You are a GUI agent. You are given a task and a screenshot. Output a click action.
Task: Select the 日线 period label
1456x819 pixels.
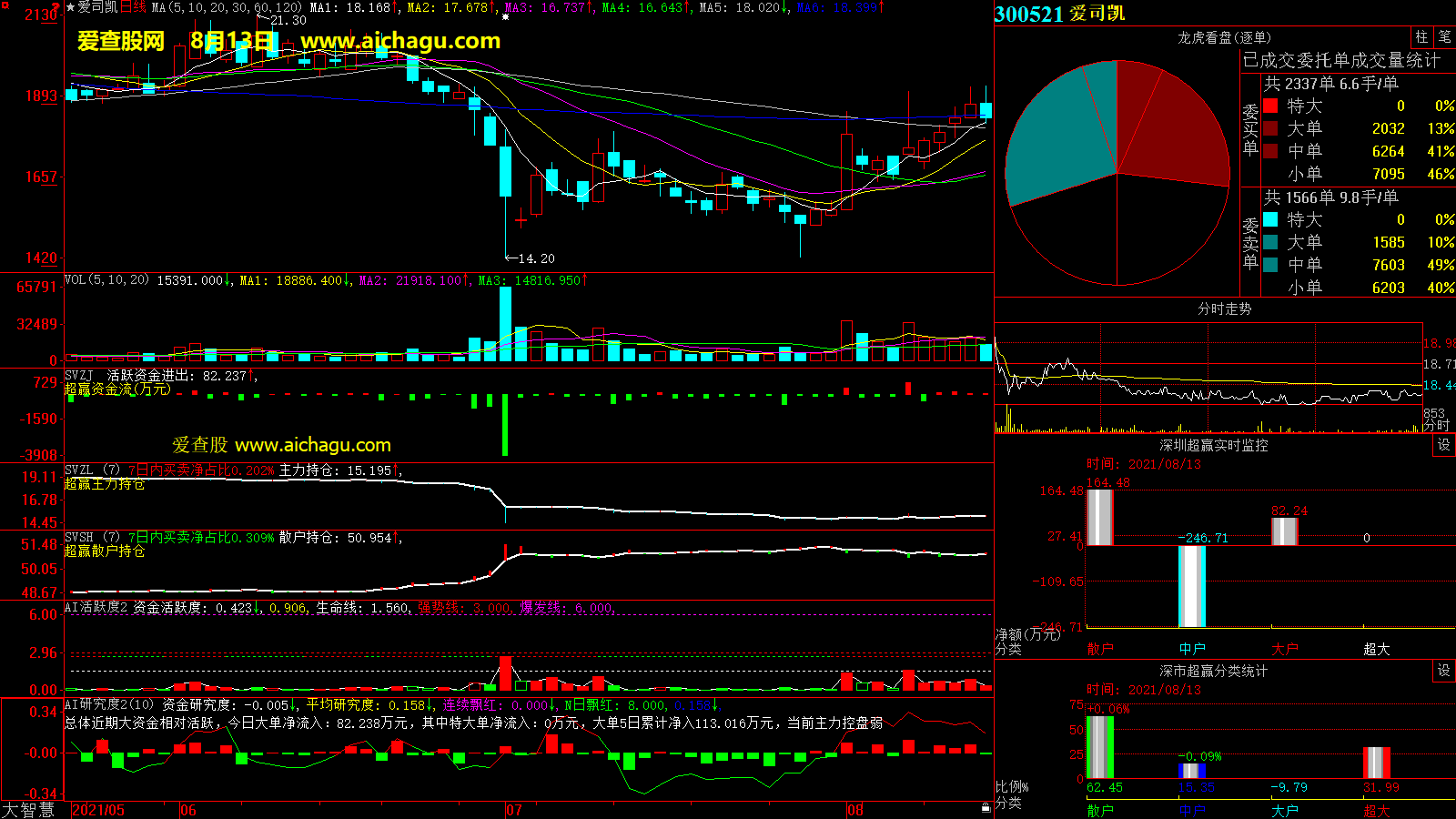point(133,7)
